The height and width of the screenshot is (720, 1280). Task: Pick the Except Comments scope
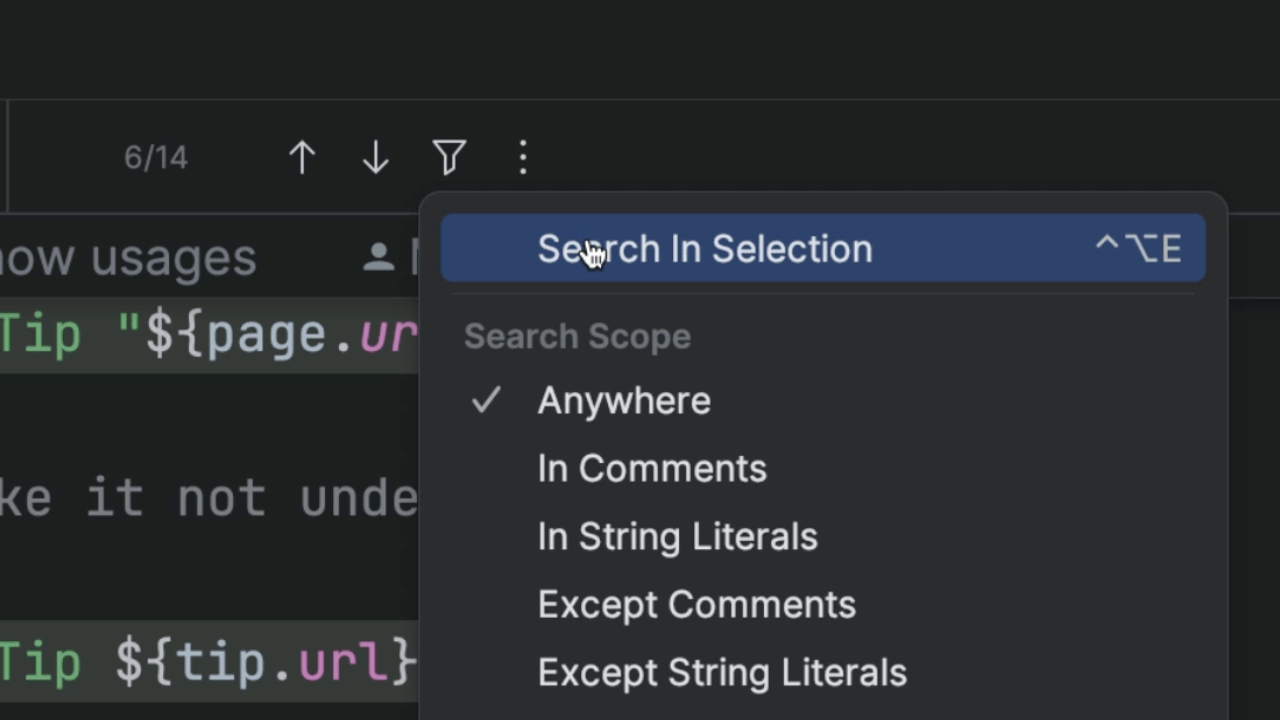click(x=696, y=605)
